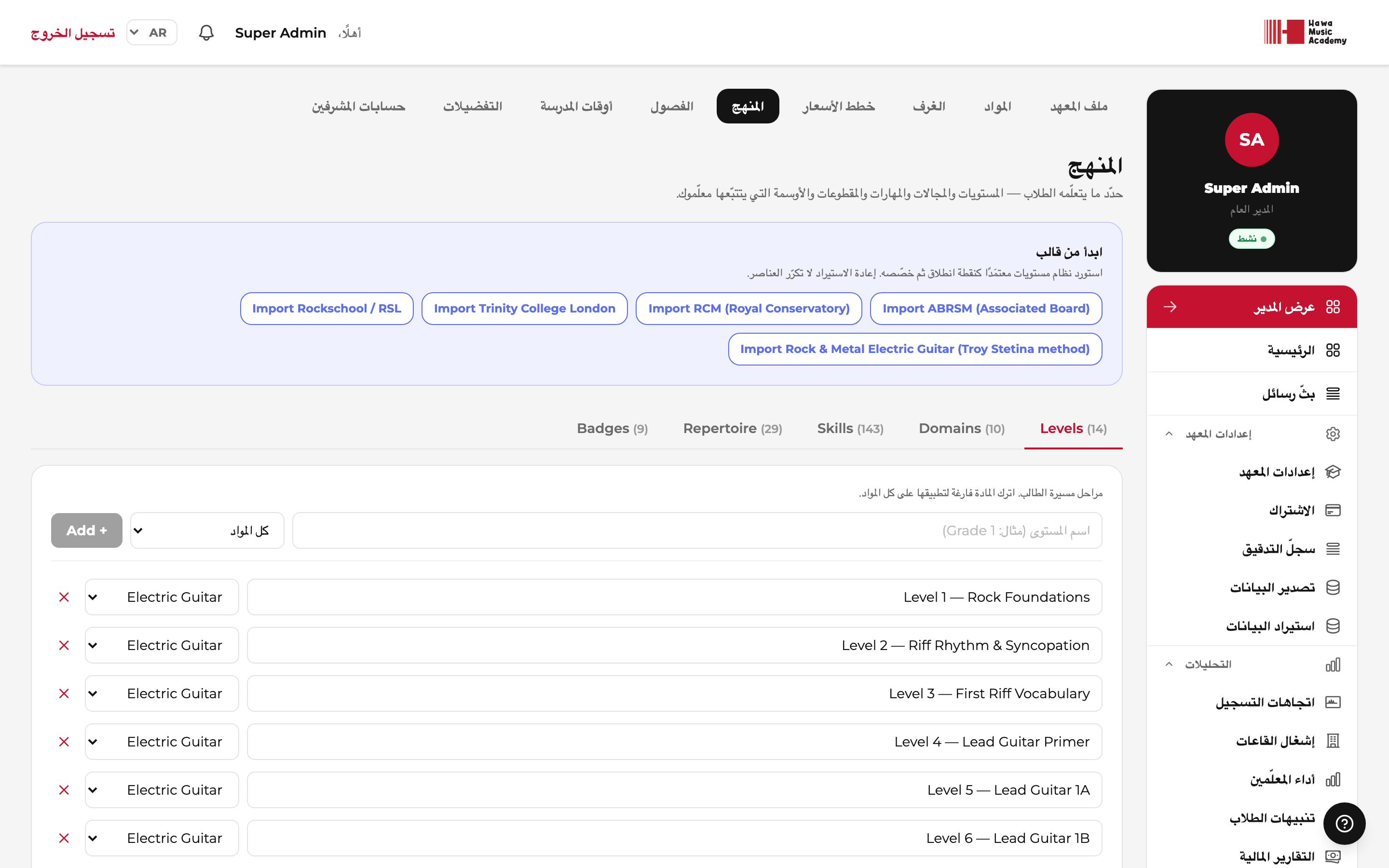The image size is (1389, 868).
Task: Remove the Level 3 — First Riff Vocabulary row
Action: (x=64, y=693)
